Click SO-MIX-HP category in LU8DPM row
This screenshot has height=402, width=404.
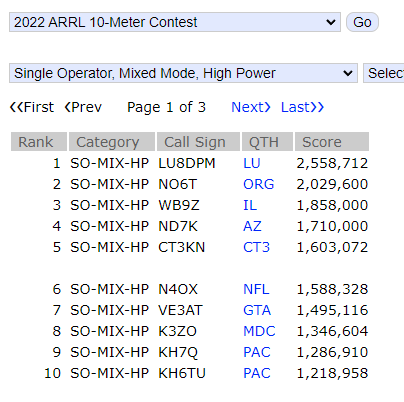point(109,163)
